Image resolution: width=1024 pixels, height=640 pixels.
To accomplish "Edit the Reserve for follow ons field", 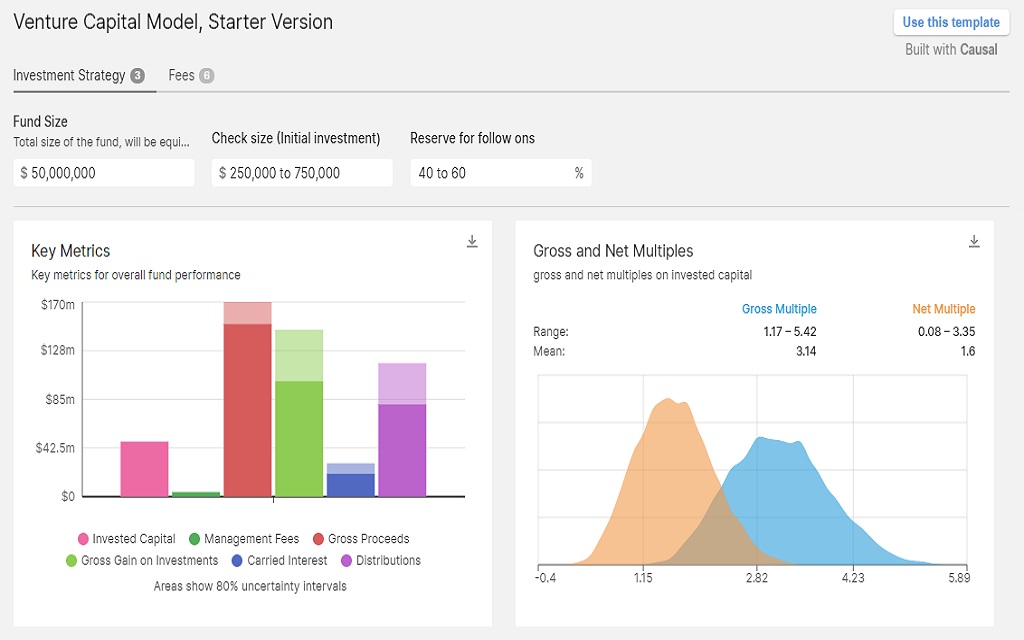I will point(501,173).
